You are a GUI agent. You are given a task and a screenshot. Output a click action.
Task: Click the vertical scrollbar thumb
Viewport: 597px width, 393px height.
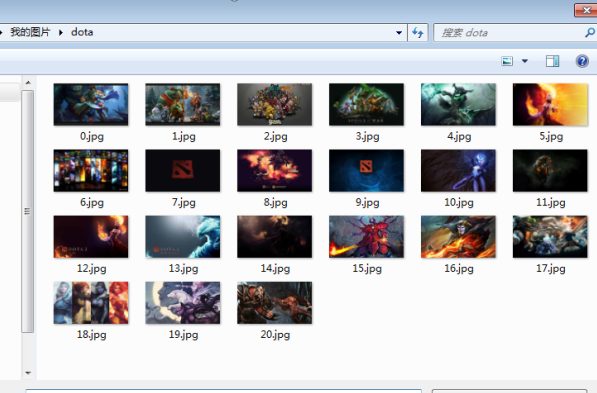pos(27,211)
